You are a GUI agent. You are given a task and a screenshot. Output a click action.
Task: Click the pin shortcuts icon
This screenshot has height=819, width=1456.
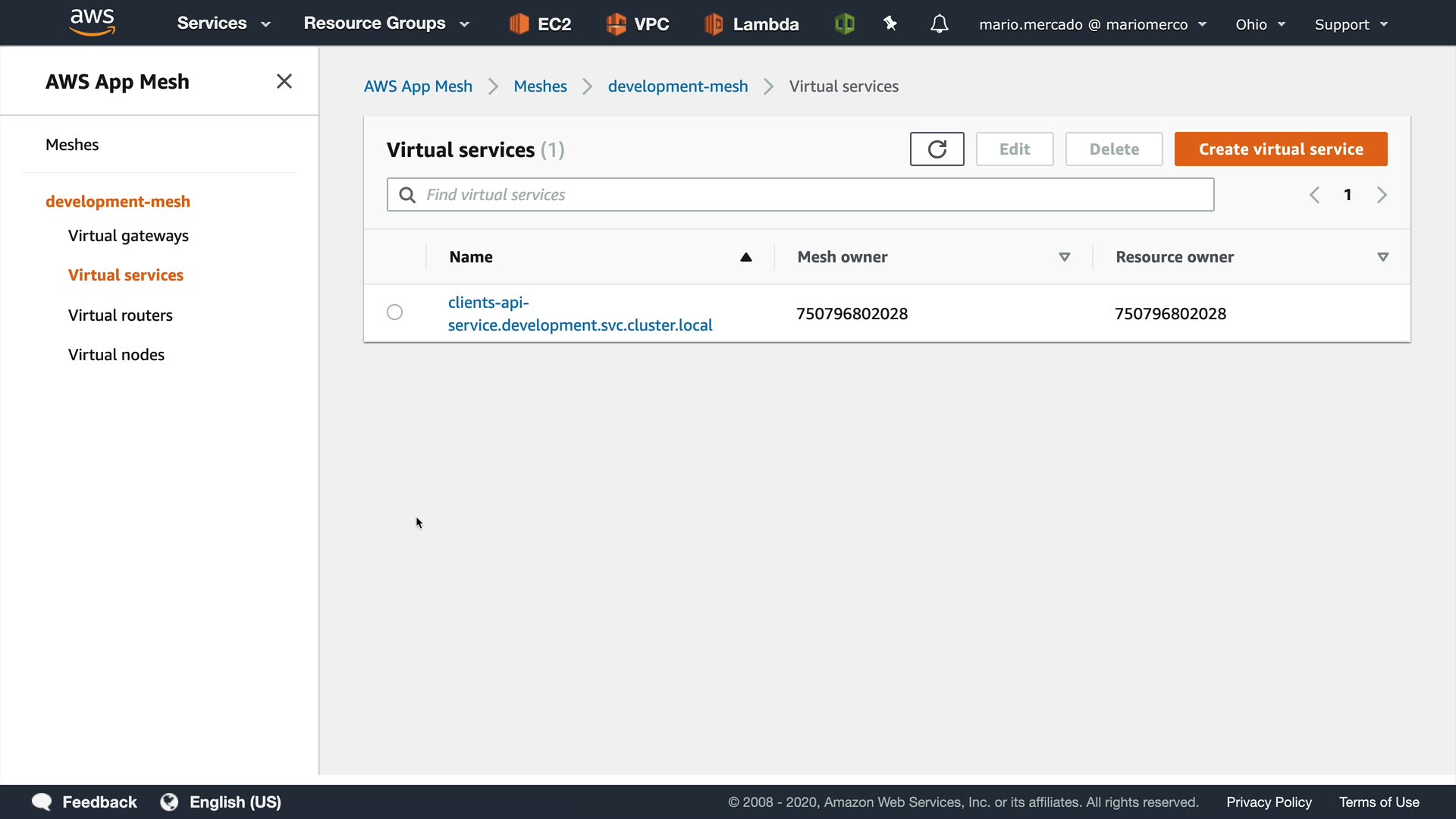pyautogui.click(x=890, y=24)
